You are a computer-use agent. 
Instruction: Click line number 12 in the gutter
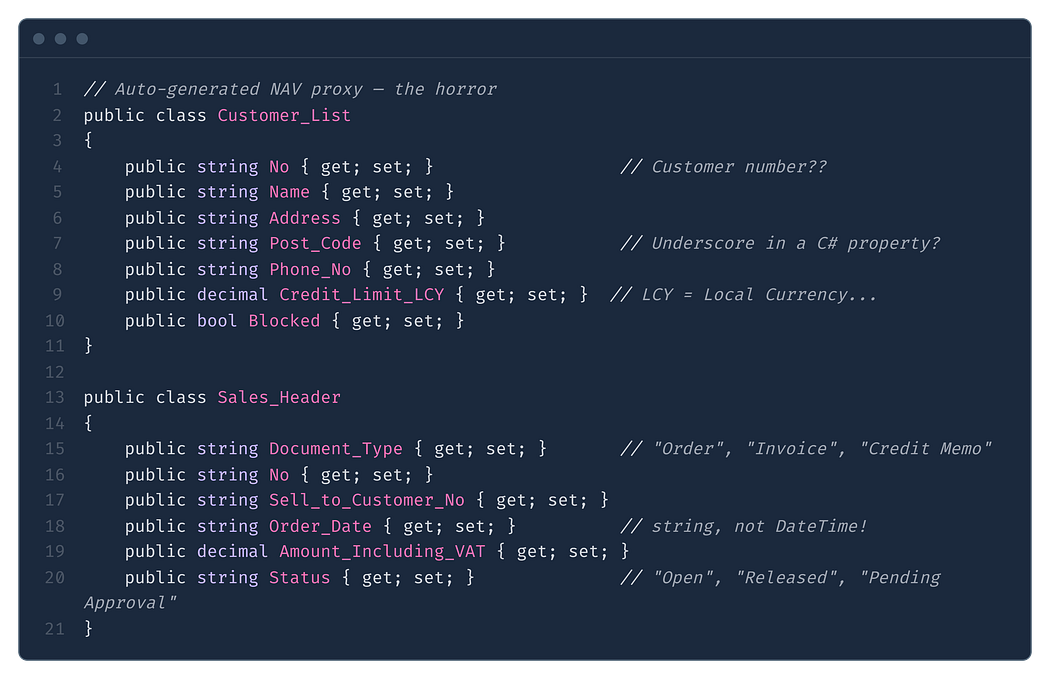coord(55,372)
